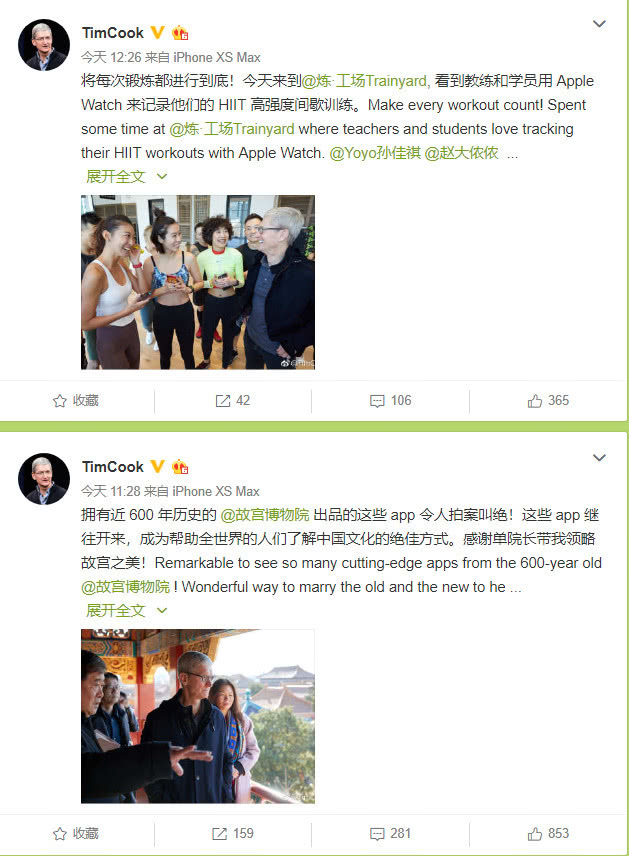This screenshot has height=856, width=629.
Task: Click the orange V verified badge, first post
Action: pos(157,33)
